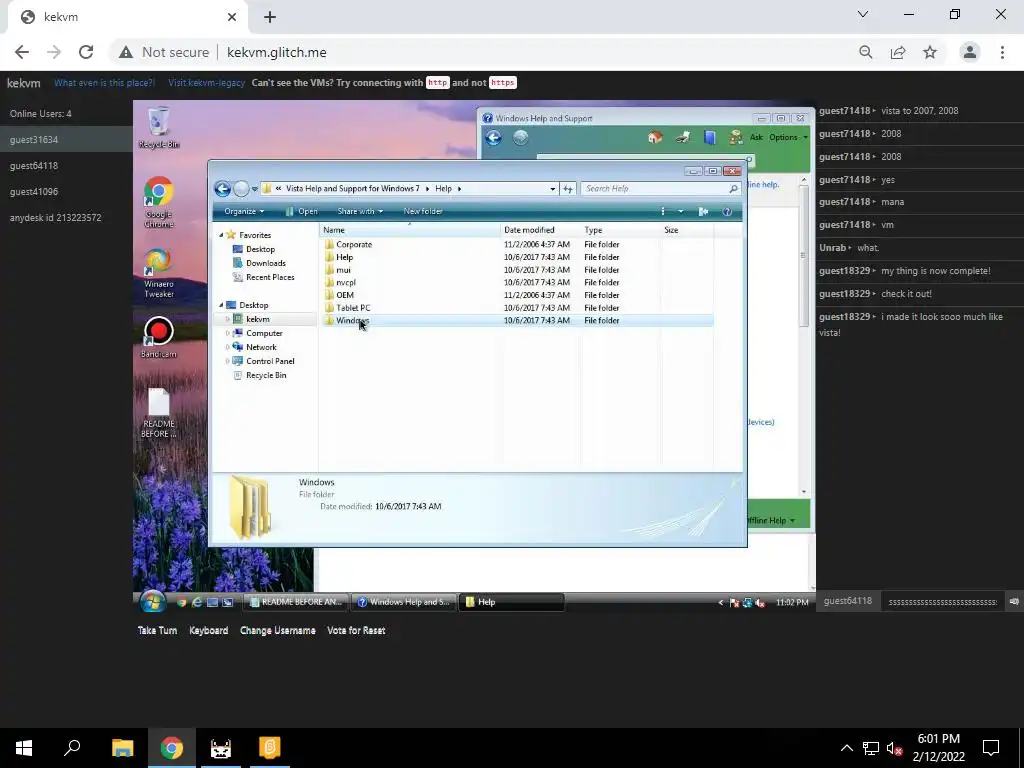1024x768 pixels.
Task: Open Organize dropdown menu
Action: [x=244, y=212]
